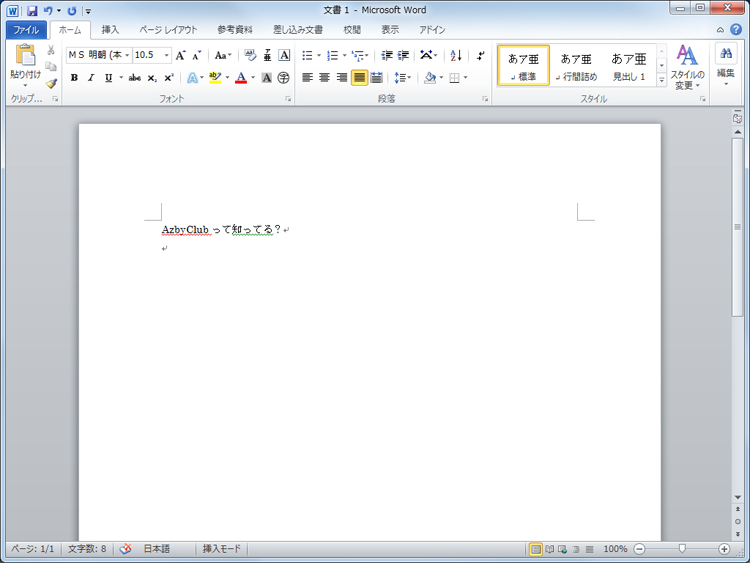Click the Phonetic Guide ruby icon
Viewport: 750px width, 563px height.
[x=267, y=55]
